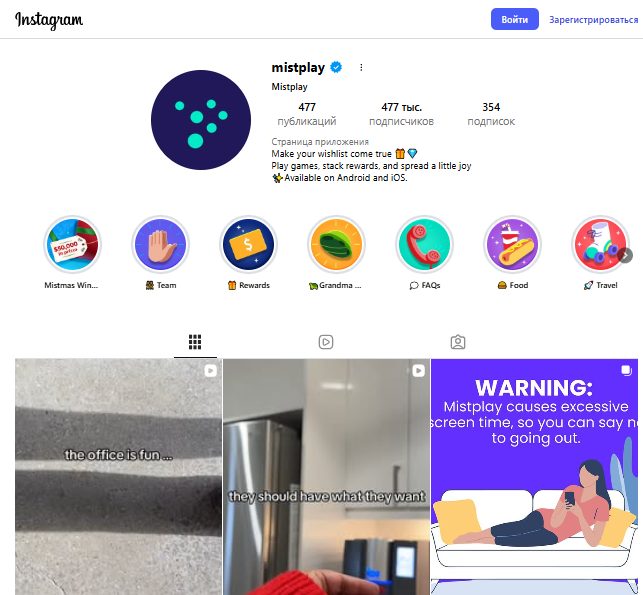View the Rewards highlight story
Image resolution: width=643 pixels, height=595 pixels.
click(249, 245)
